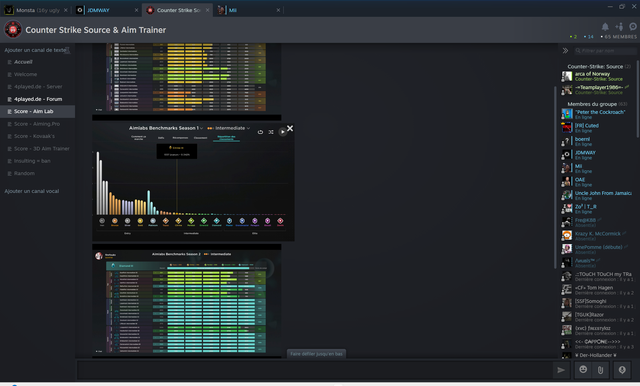Select member '-=Teamplayer1986=-'
The width and height of the screenshot is (640, 386).
click(598, 90)
